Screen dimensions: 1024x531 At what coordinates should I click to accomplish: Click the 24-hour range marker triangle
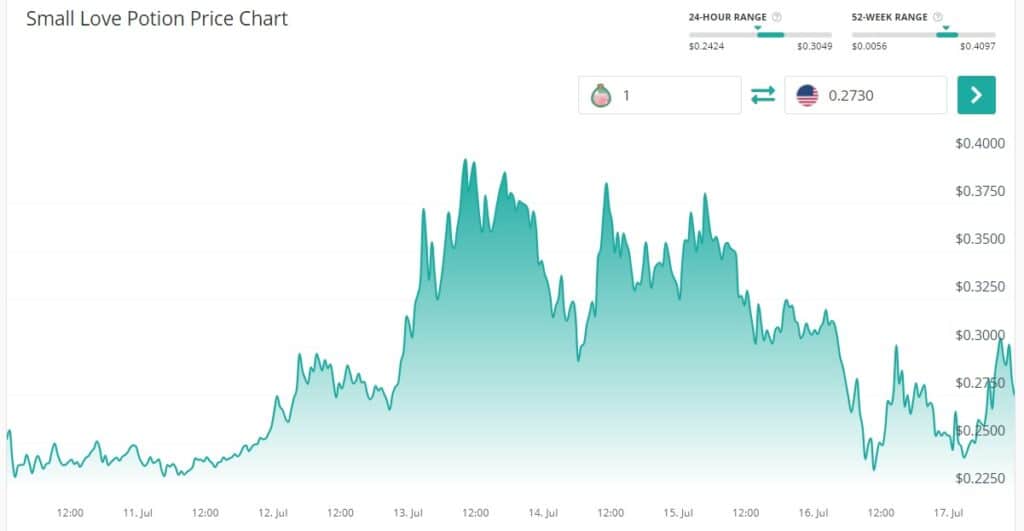757,27
